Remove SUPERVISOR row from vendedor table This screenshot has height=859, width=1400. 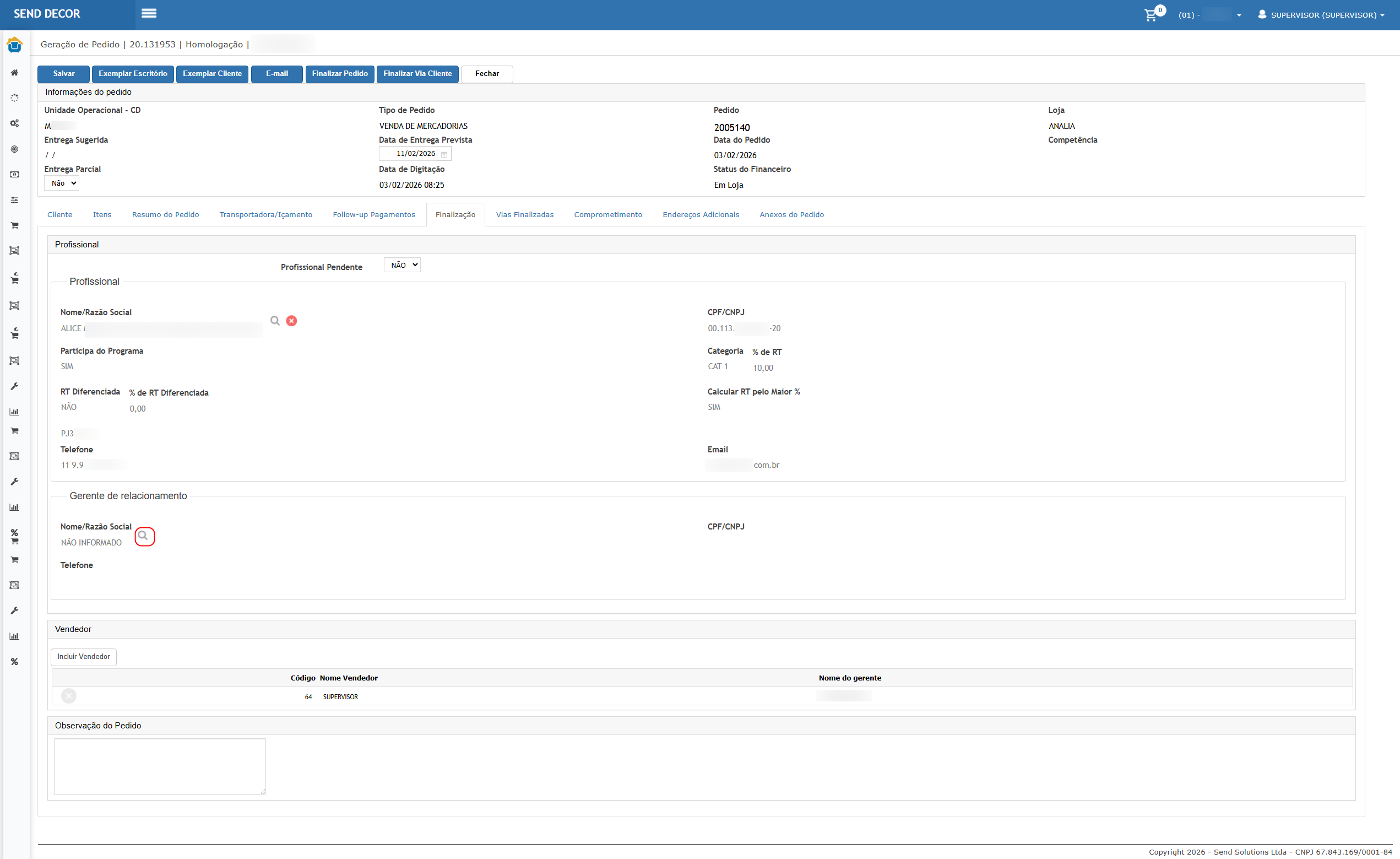pyautogui.click(x=69, y=696)
